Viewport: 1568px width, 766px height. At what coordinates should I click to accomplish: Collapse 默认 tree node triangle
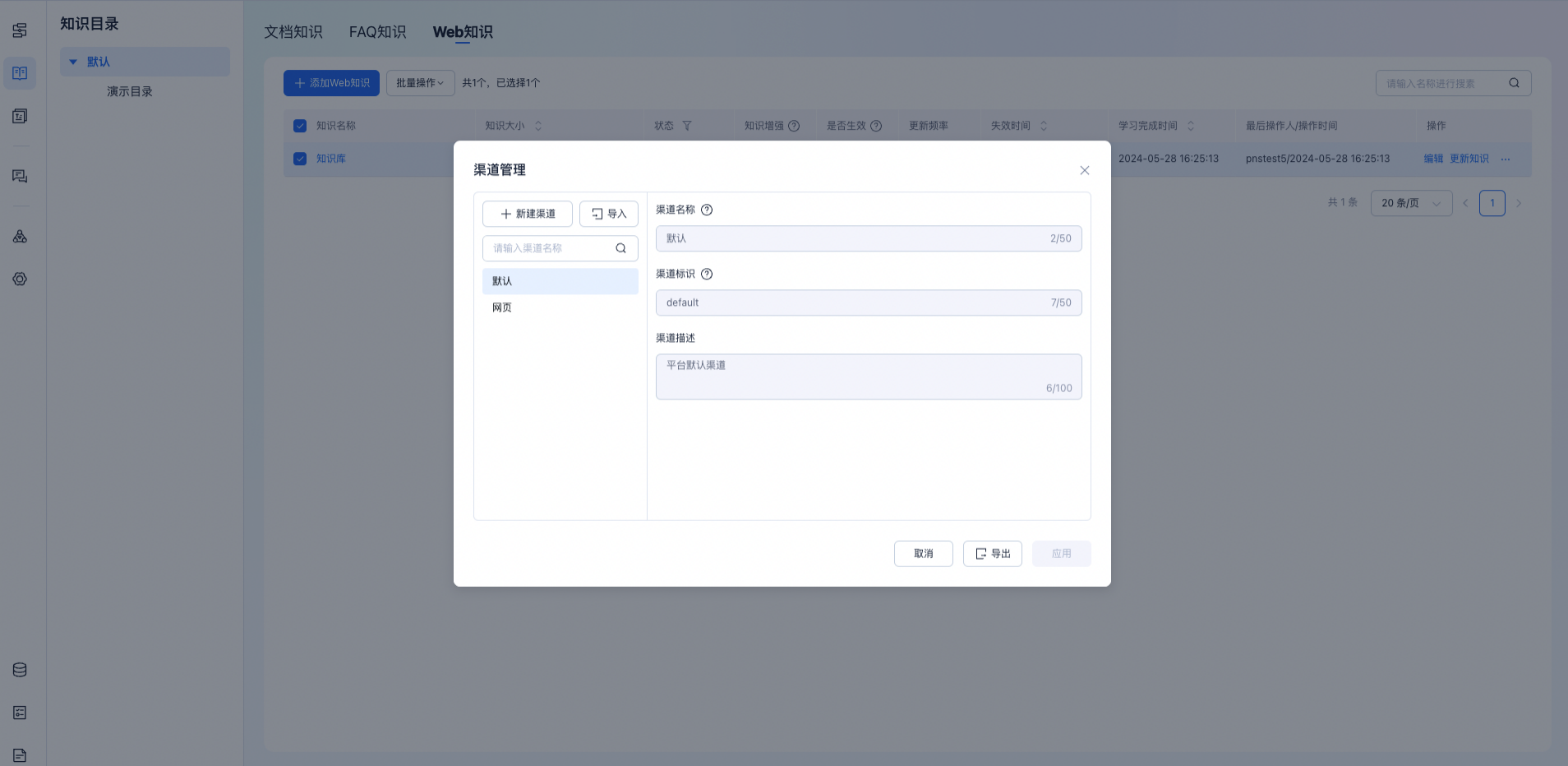click(x=73, y=62)
